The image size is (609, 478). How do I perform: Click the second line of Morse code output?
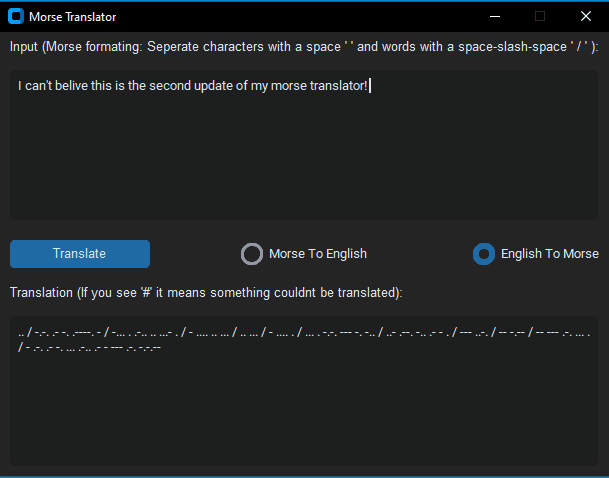(89, 347)
